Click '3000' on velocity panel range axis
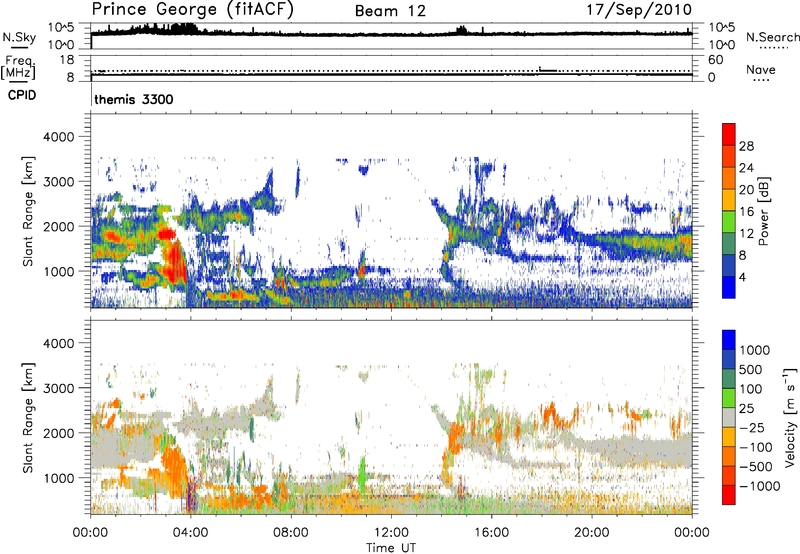This screenshot has width=800, height=554. point(58,388)
